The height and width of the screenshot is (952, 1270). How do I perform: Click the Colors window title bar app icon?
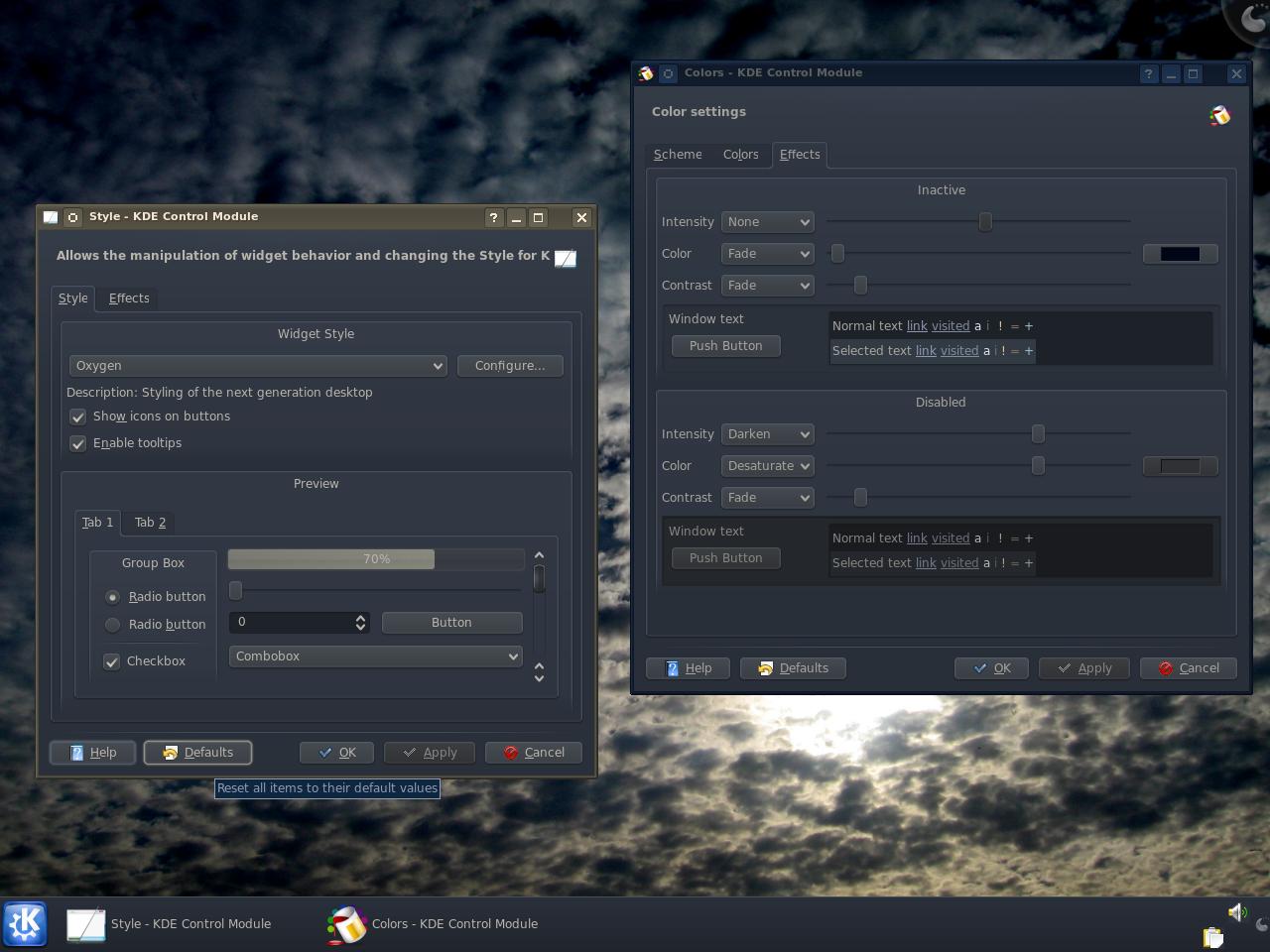tap(646, 73)
